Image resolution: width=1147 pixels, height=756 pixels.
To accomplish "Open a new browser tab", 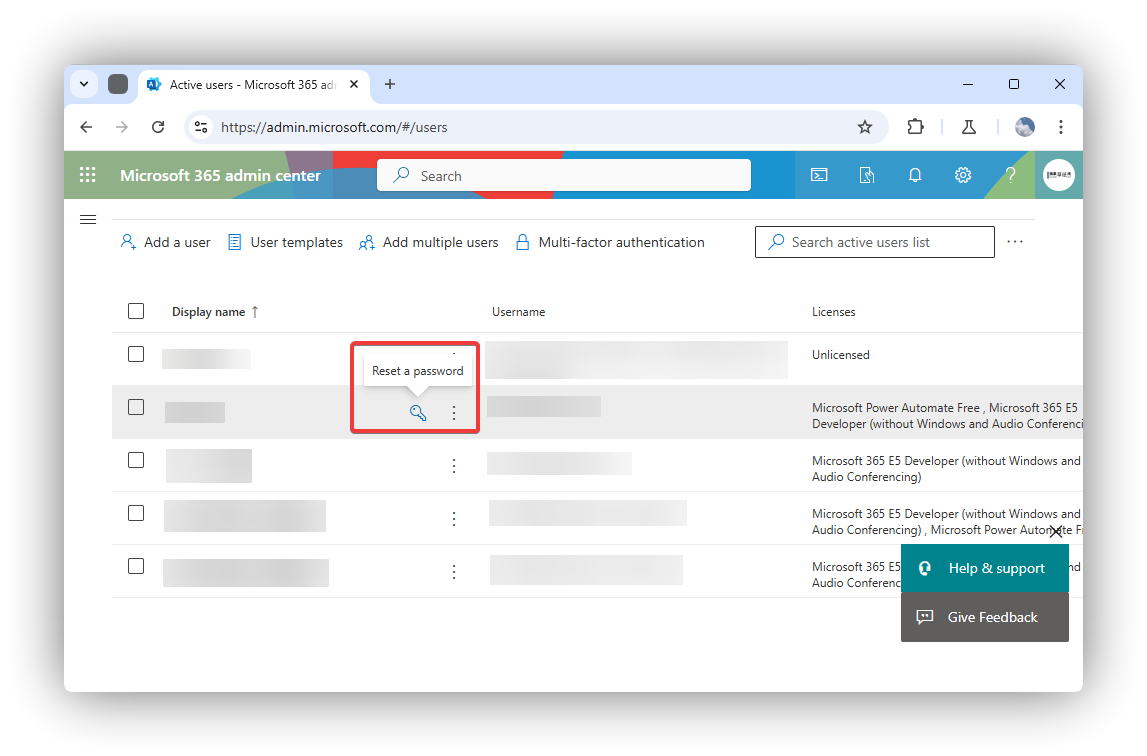I will point(390,84).
